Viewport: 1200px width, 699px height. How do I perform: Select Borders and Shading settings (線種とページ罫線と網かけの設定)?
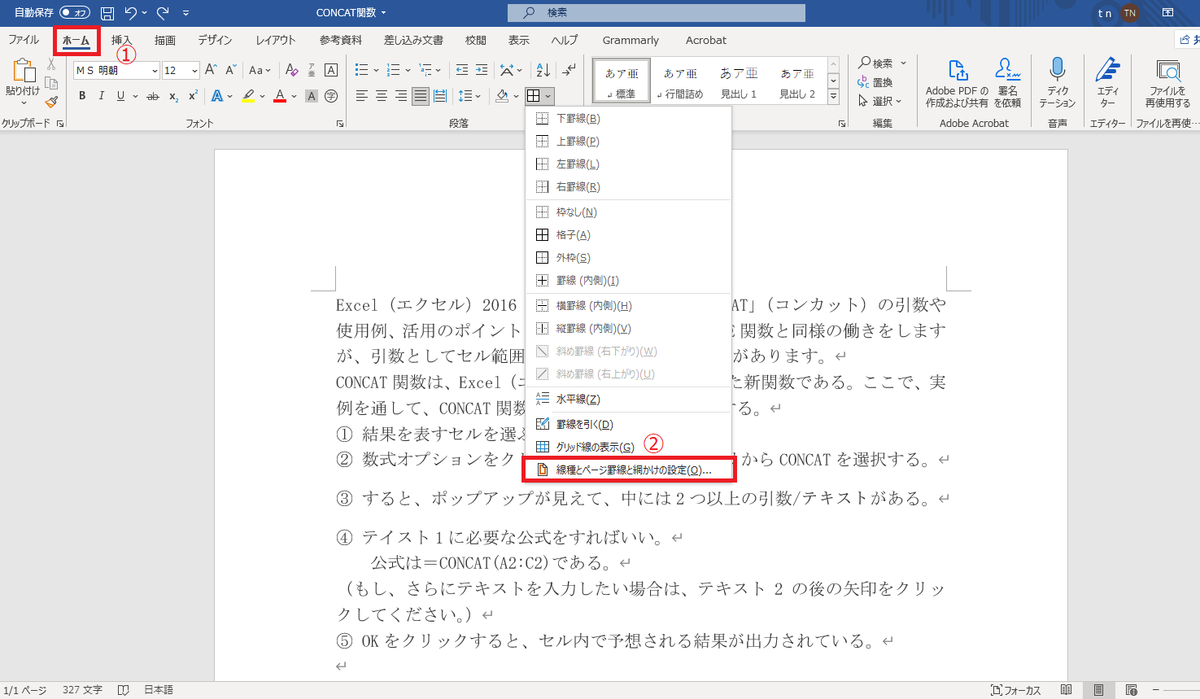(629, 469)
